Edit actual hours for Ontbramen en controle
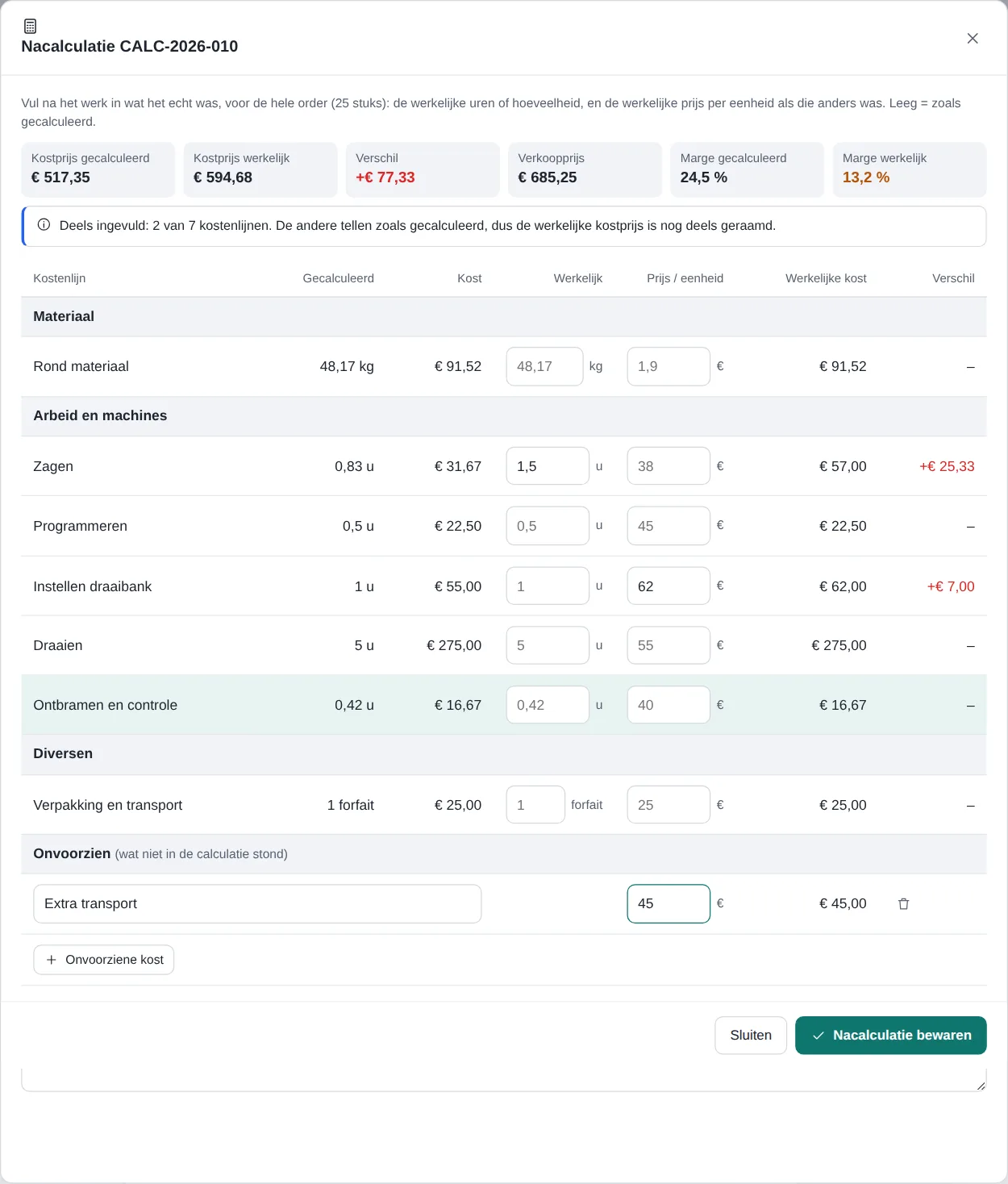Image resolution: width=1008 pixels, height=1184 pixels. pyautogui.click(x=548, y=705)
